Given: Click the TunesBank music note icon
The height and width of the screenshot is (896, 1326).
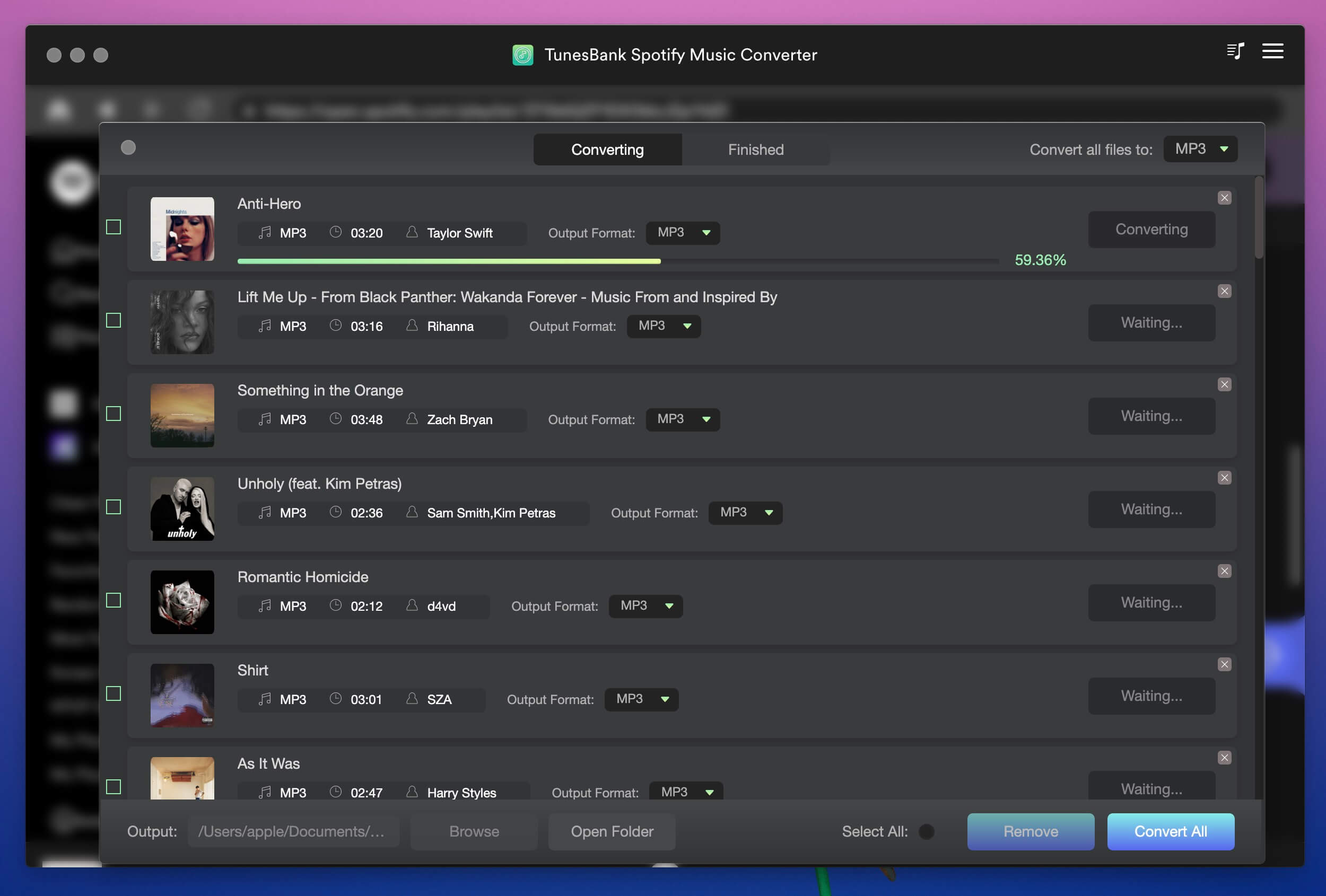Looking at the screenshot, I should [521, 54].
